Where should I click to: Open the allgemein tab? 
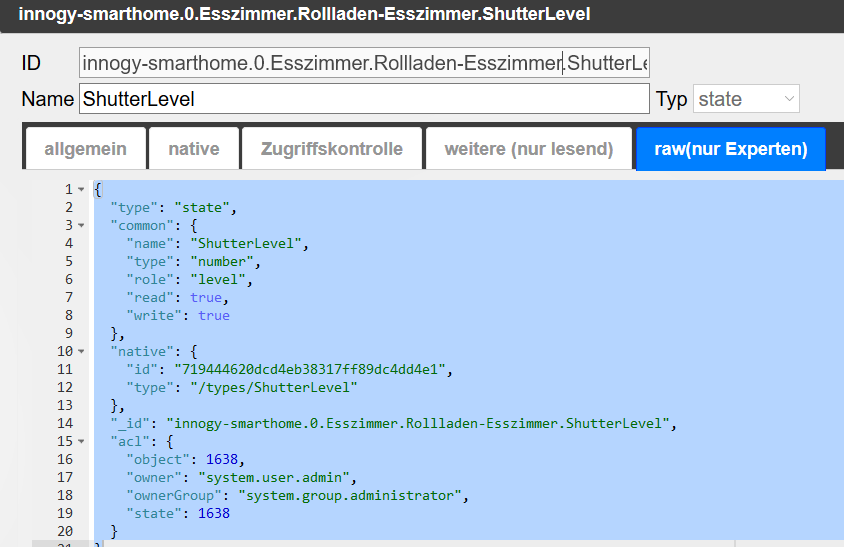point(86,149)
